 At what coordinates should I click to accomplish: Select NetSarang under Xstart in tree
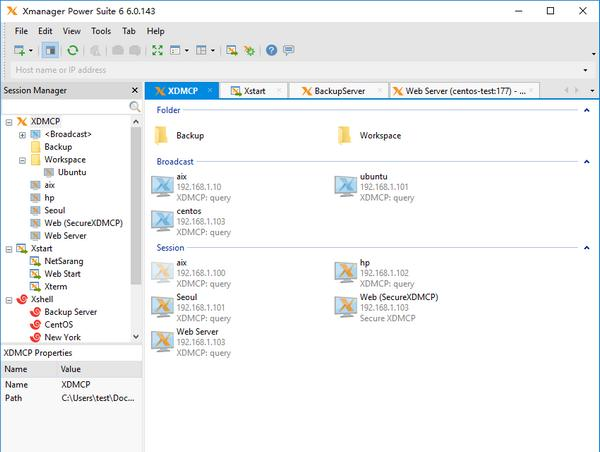64,261
